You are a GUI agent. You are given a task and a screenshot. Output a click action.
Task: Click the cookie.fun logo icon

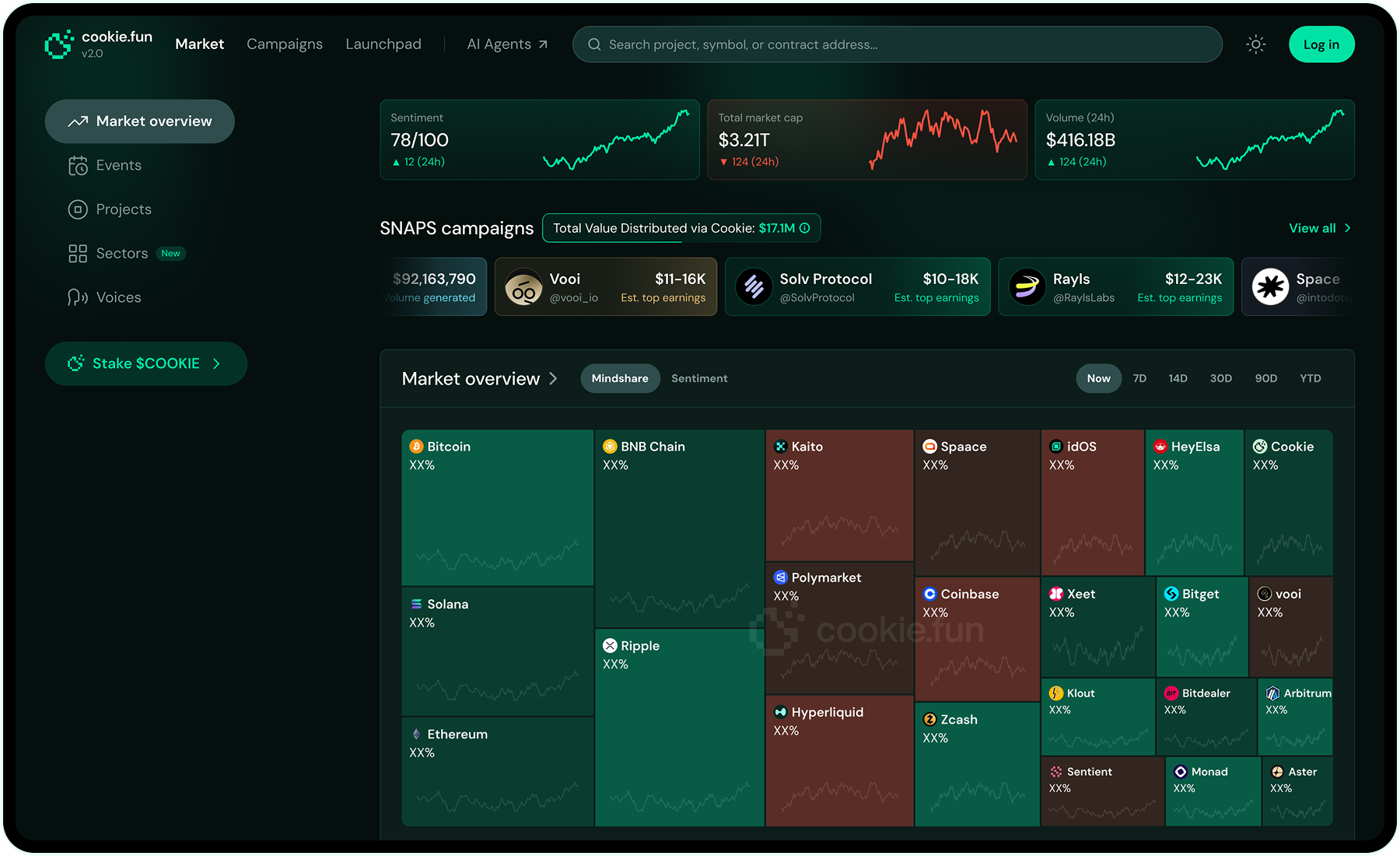tap(59, 44)
